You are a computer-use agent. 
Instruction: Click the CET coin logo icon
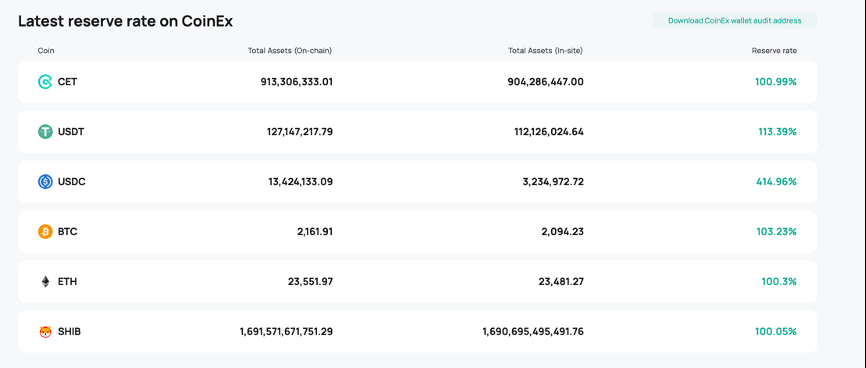tap(45, 82)
